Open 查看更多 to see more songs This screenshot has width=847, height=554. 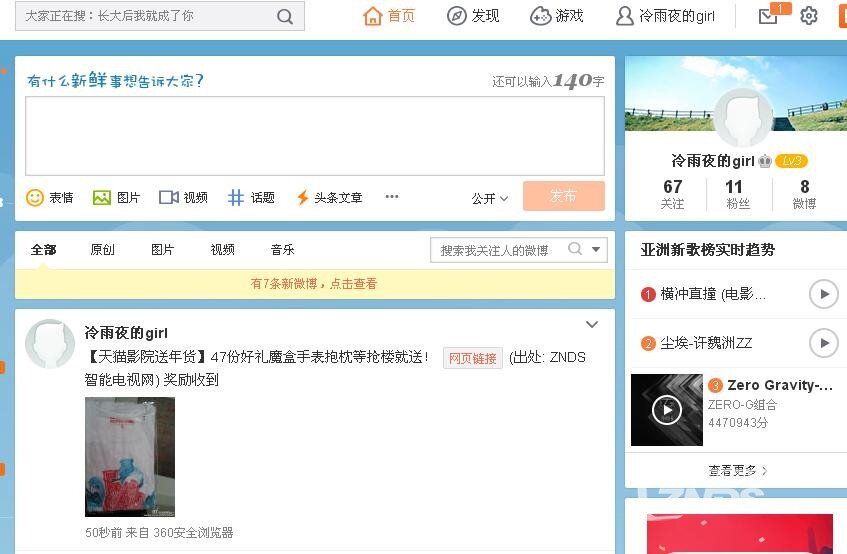click(737, 471)
